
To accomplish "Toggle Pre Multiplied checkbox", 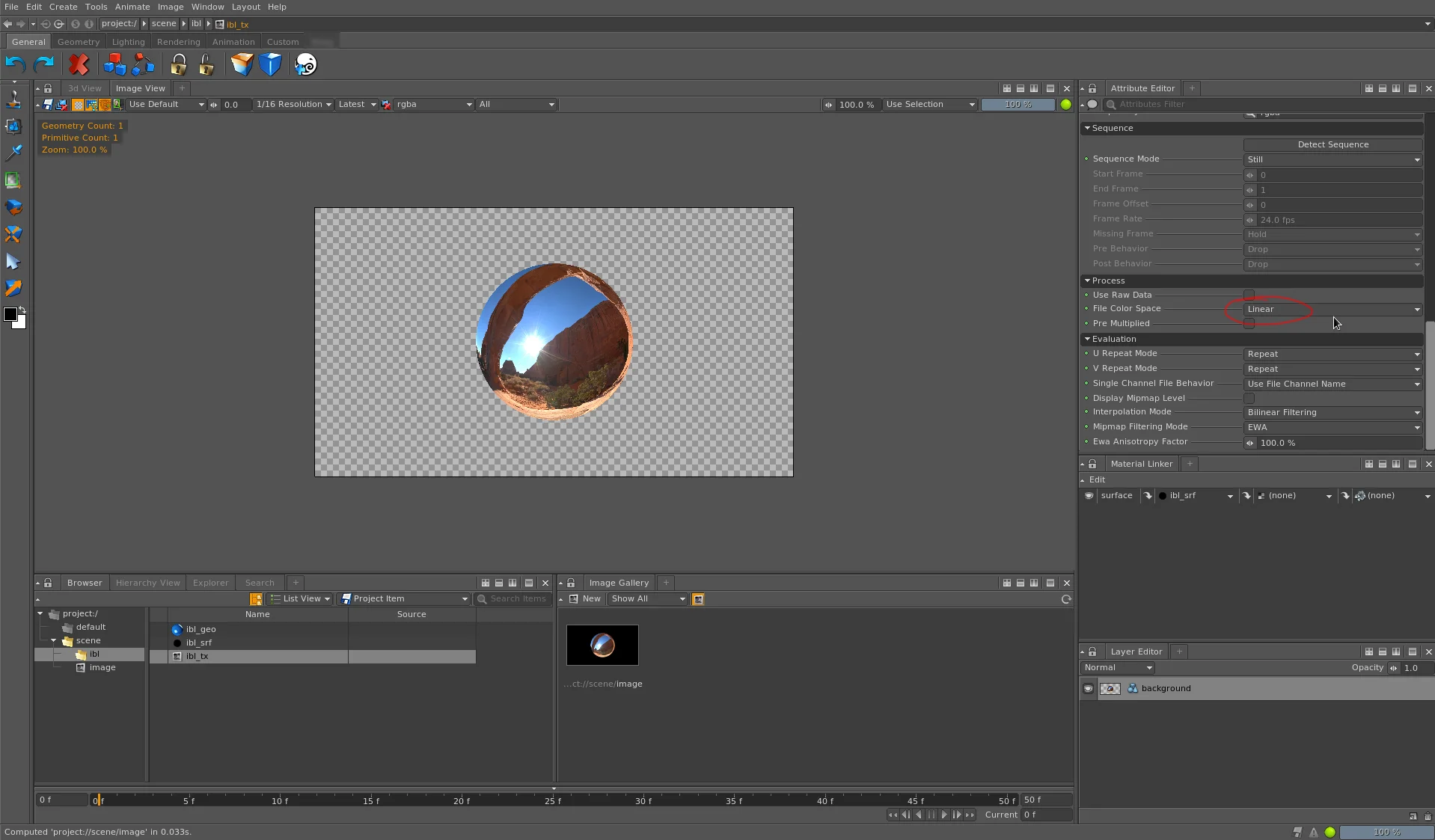I will tap(1249, 324).
